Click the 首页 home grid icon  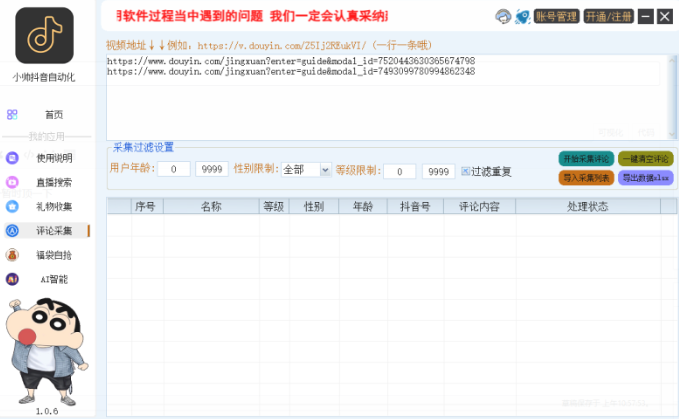pyautogui.click(x=12, y=115)
